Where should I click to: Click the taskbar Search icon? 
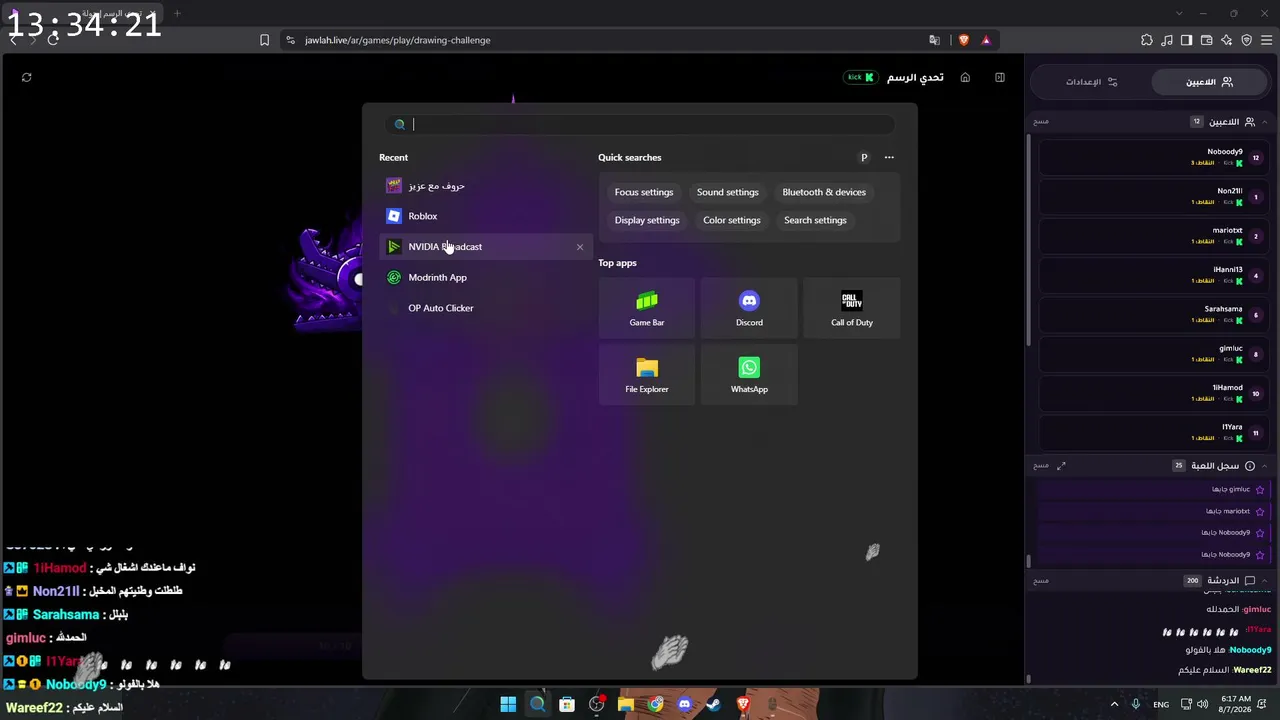(x=537, y=705)
